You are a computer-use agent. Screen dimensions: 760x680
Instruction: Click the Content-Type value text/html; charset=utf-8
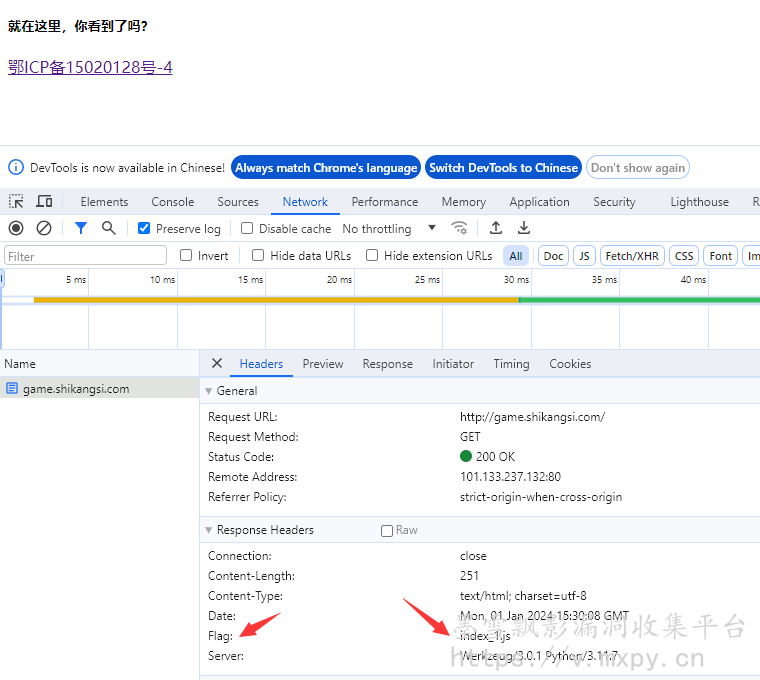pyautogui.click(x=523, y=595)
